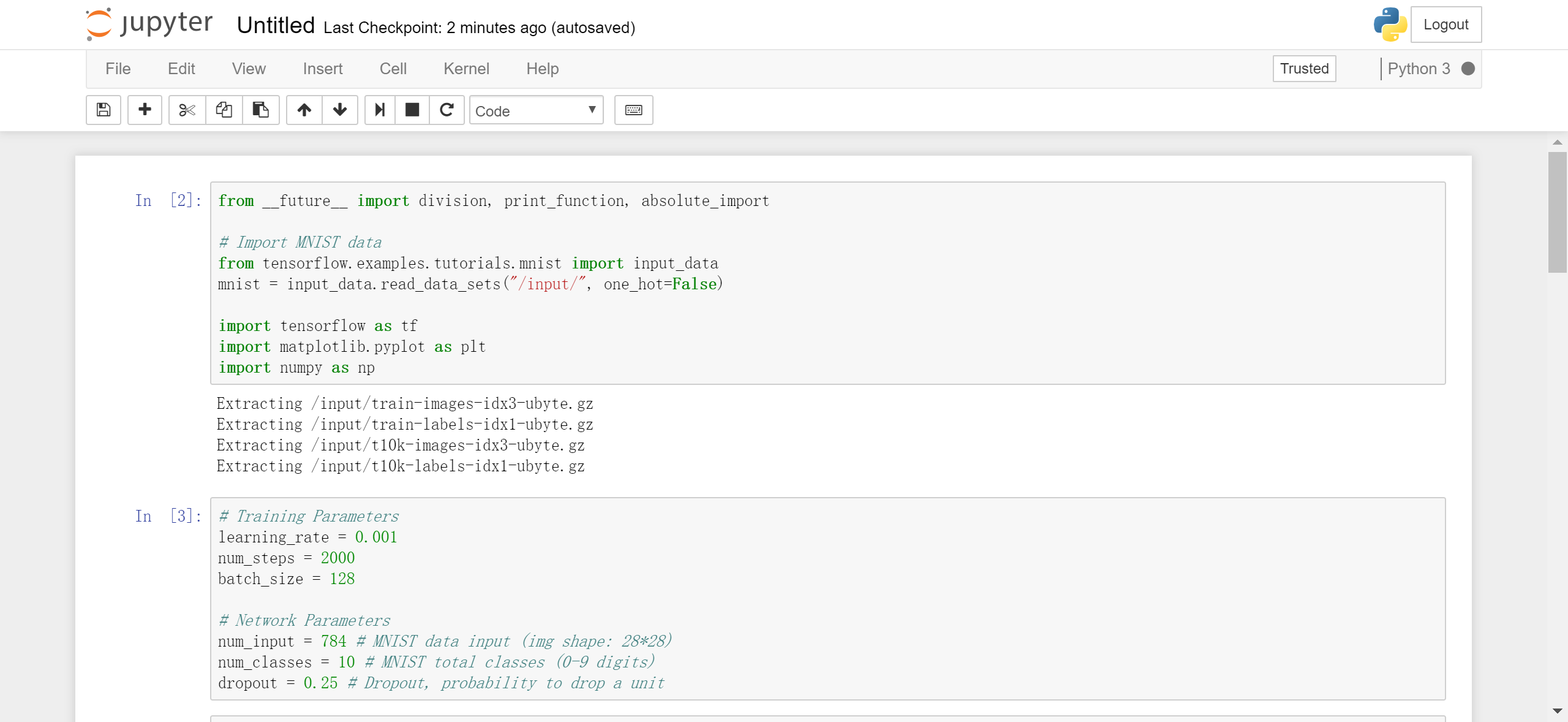Open the command palette keyboard icon

click(633, 110)
